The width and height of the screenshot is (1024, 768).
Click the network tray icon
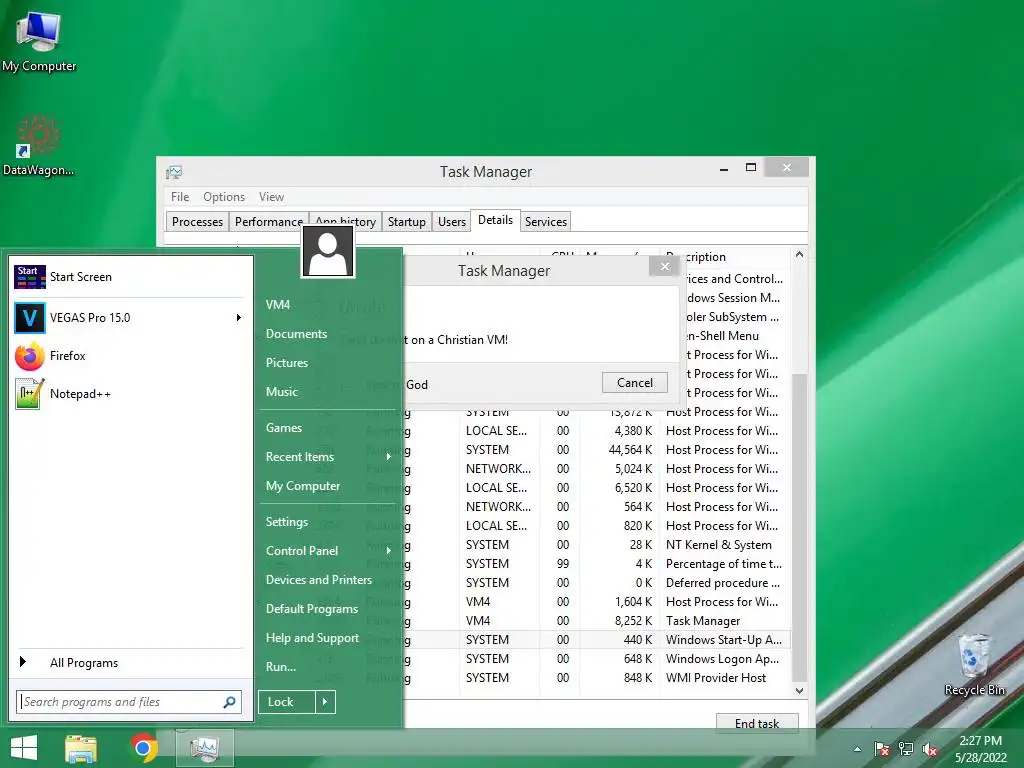[906, 749]
